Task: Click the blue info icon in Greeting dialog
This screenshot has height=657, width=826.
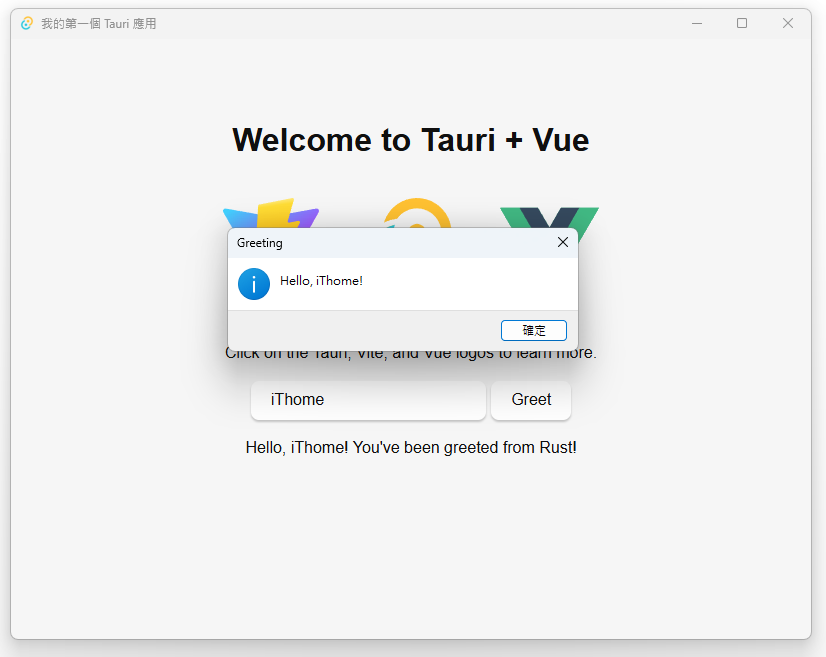Action: point(254,284)
